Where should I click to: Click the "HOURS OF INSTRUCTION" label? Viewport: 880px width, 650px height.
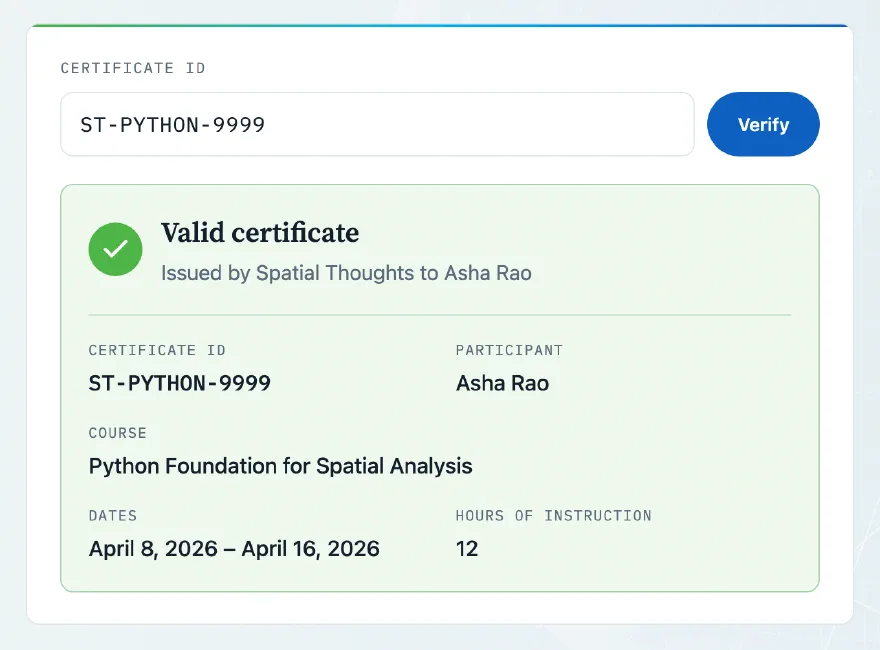coord(553,515)
